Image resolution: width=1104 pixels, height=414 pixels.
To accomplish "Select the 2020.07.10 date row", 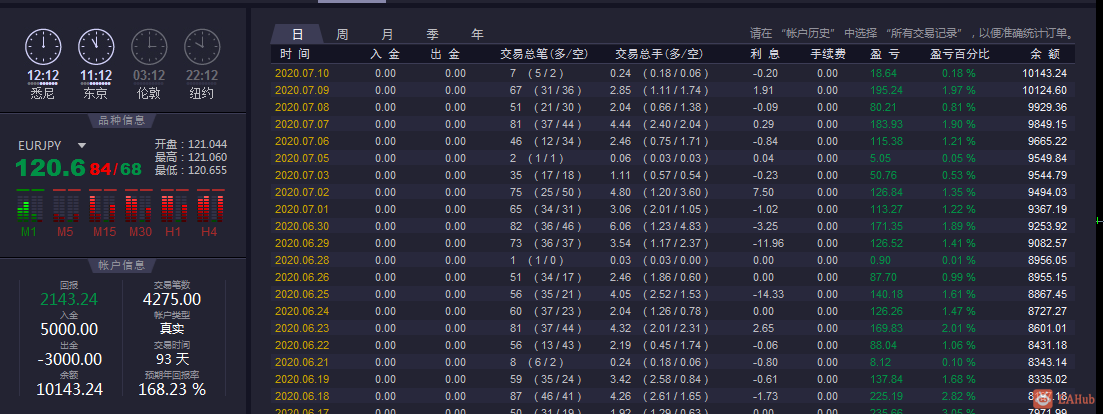I will coord(672,73).
